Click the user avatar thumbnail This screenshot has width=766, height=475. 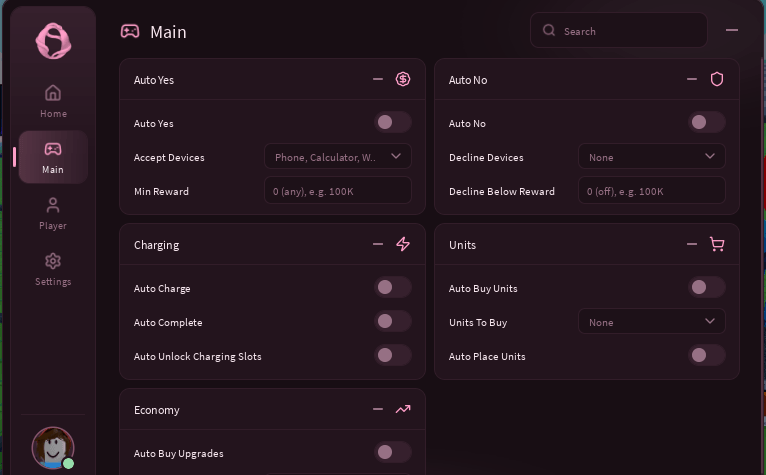53,448
